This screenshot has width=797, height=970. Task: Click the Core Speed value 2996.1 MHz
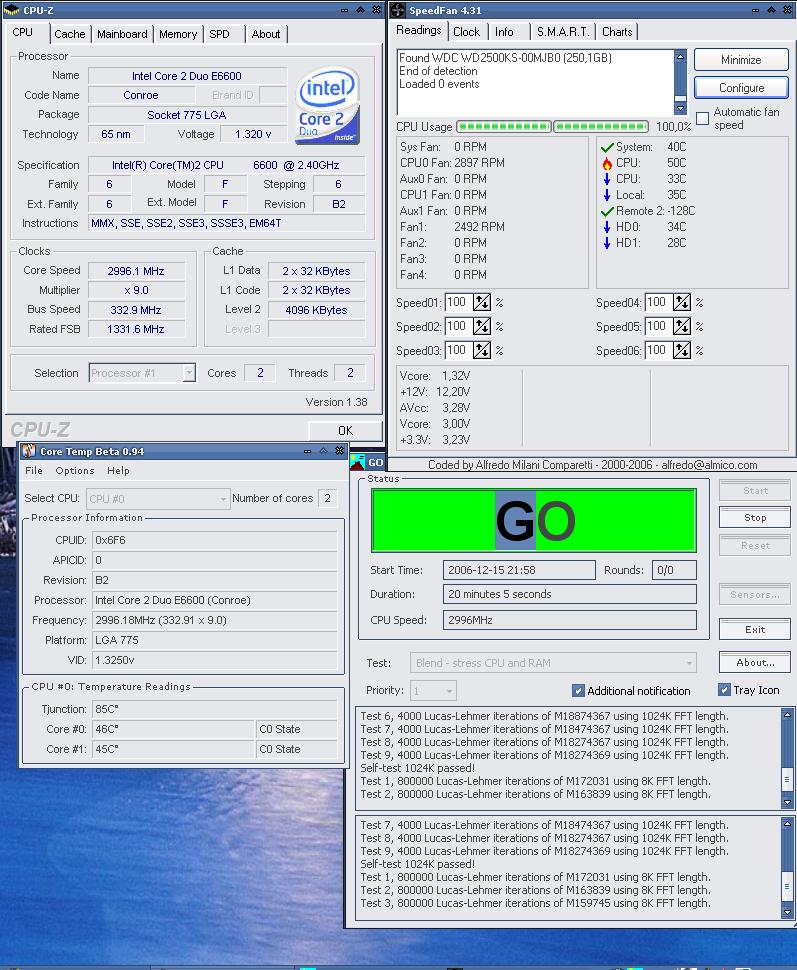coord(137,271)
